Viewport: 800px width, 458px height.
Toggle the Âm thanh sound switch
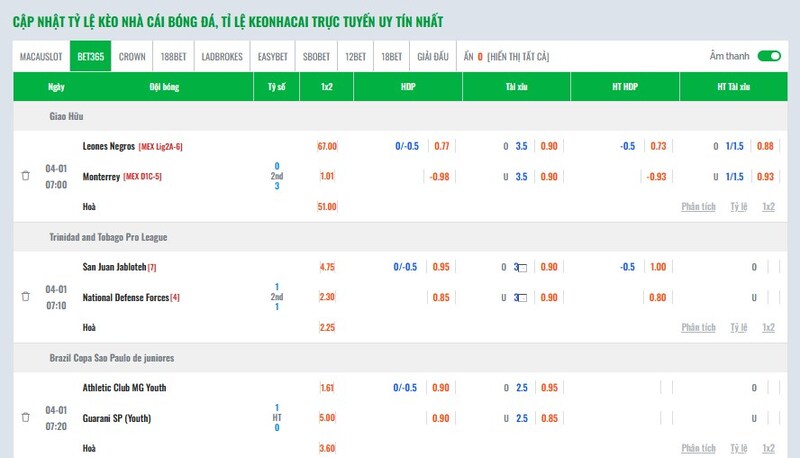click(x=768, y=57)
